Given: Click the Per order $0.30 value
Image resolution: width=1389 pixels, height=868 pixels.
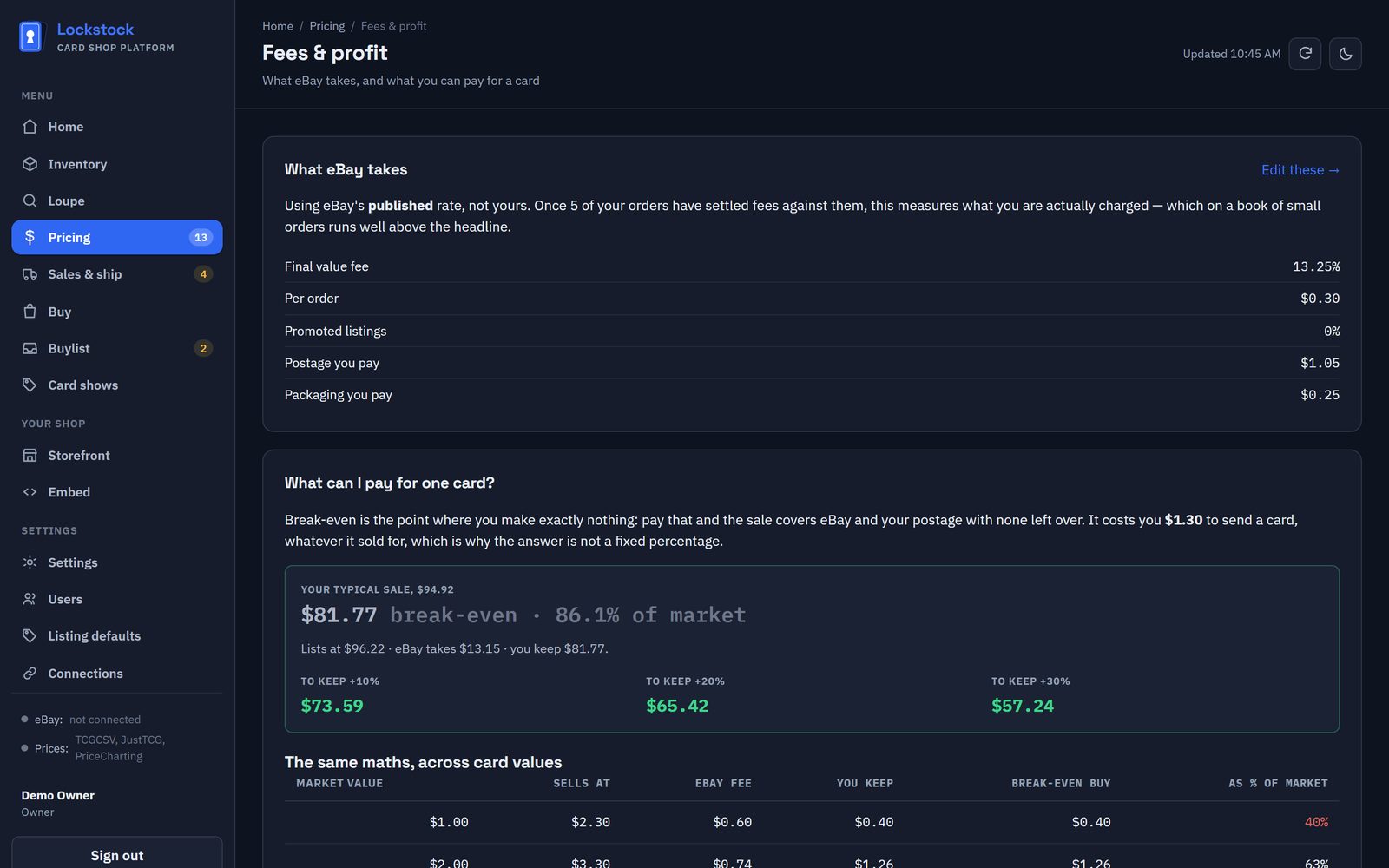Looking at the screenshot, I should tap(1320, 299).
